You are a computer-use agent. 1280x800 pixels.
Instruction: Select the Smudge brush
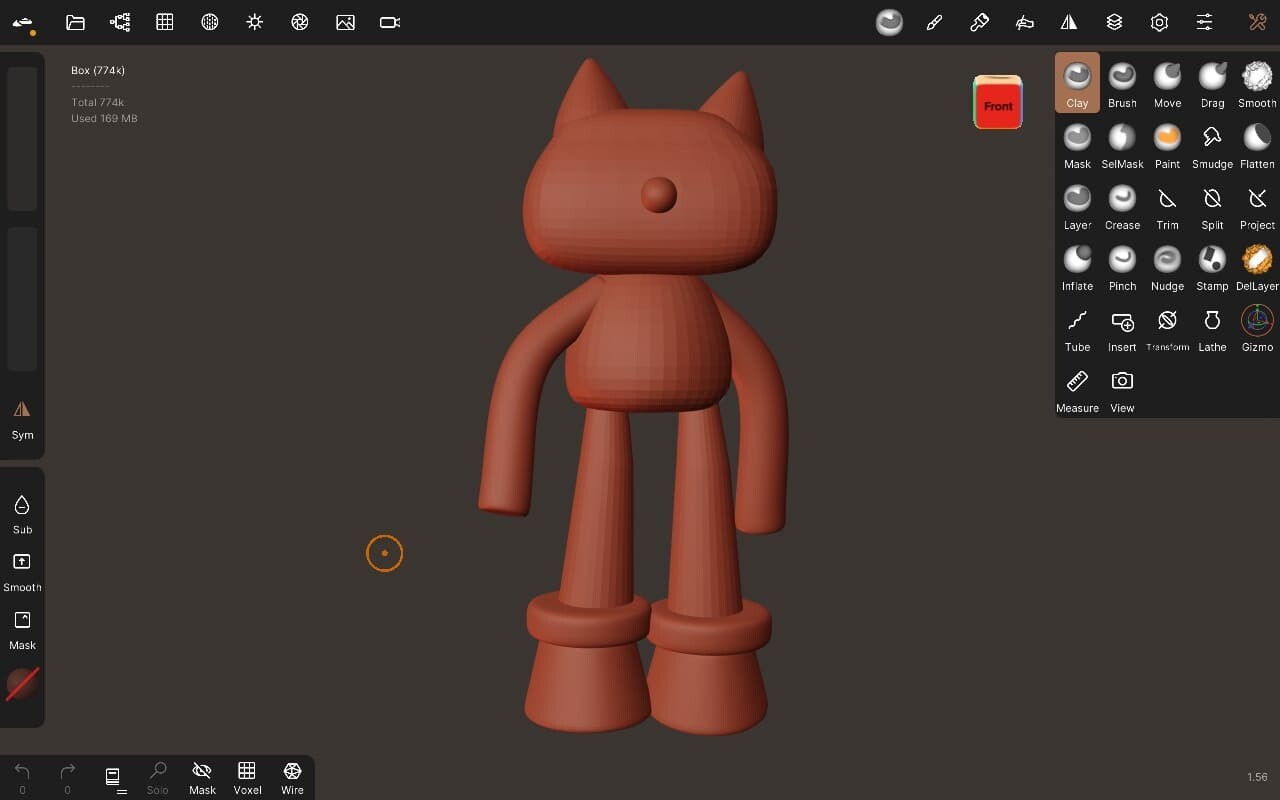tap(1212, 141)
